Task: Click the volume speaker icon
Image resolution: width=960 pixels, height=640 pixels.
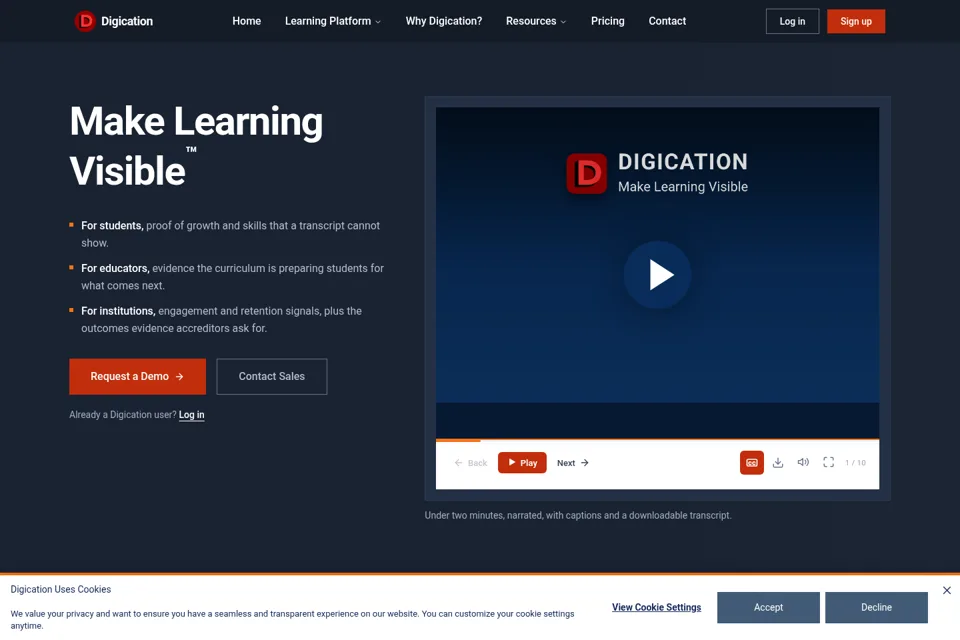Action: (x=803, y=462)
